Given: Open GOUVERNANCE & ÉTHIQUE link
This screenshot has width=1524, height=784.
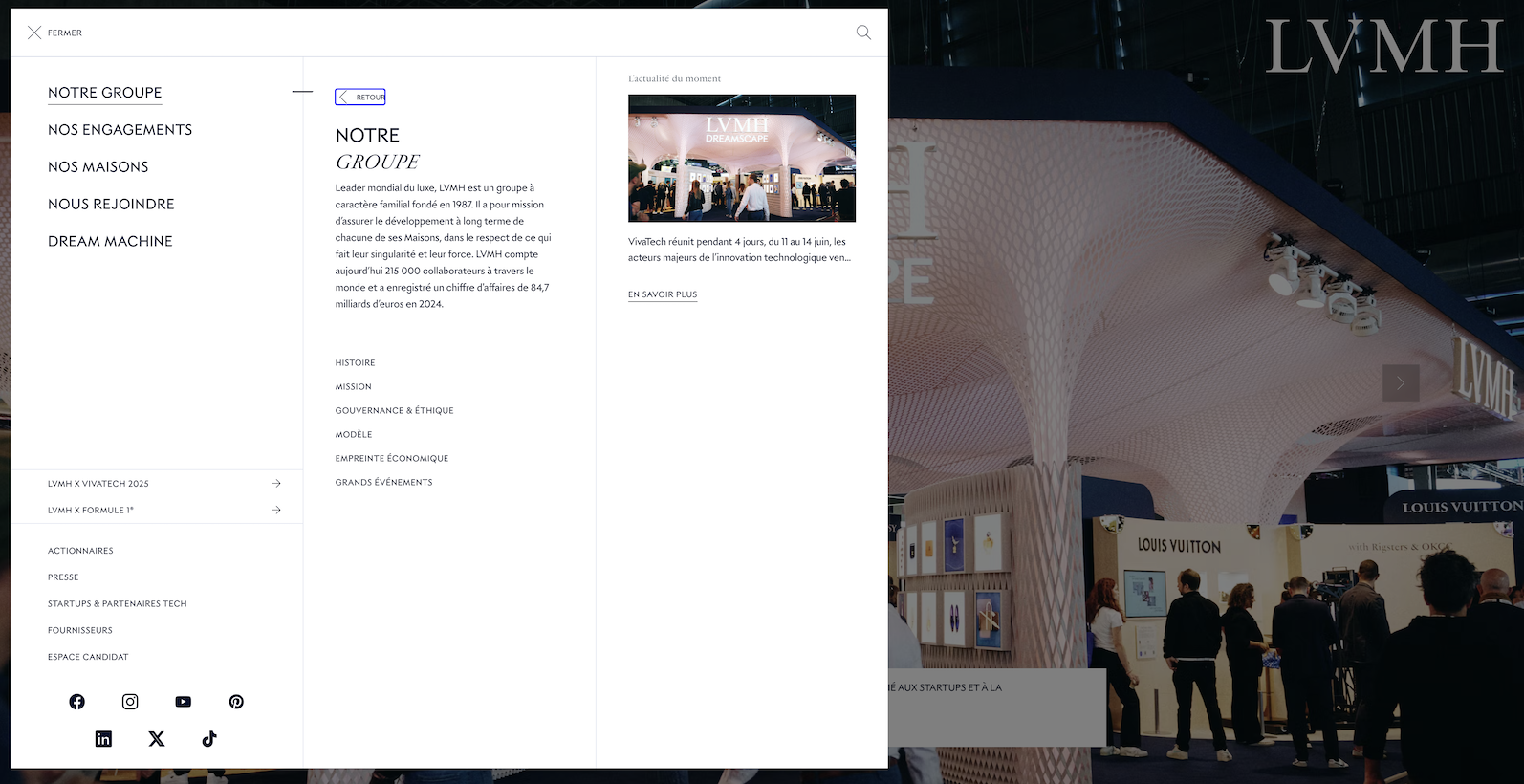Looking at the screenshot, I should (394, 411).
